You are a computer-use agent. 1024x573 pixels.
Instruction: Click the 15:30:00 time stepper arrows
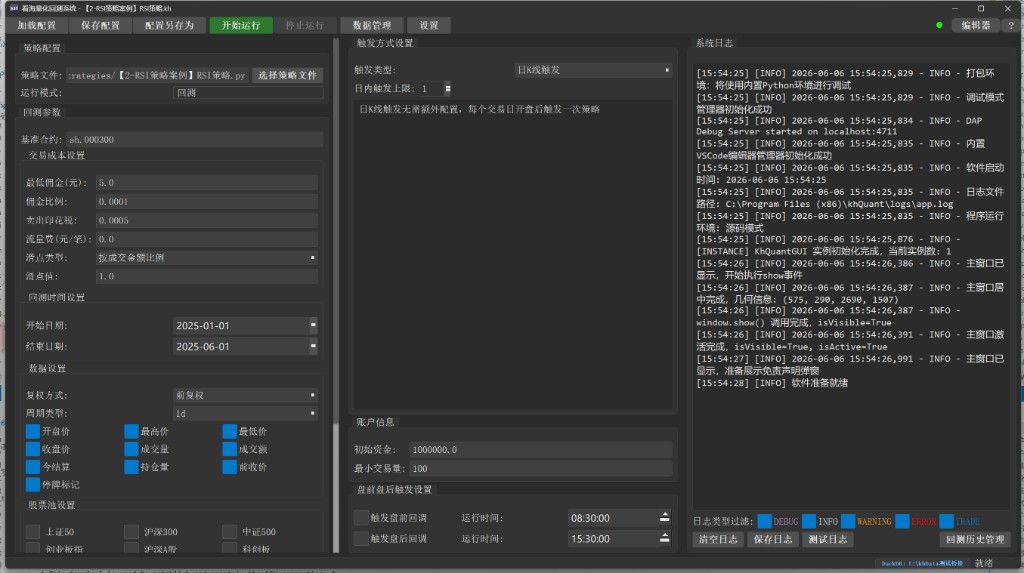[x=664, y=539]
